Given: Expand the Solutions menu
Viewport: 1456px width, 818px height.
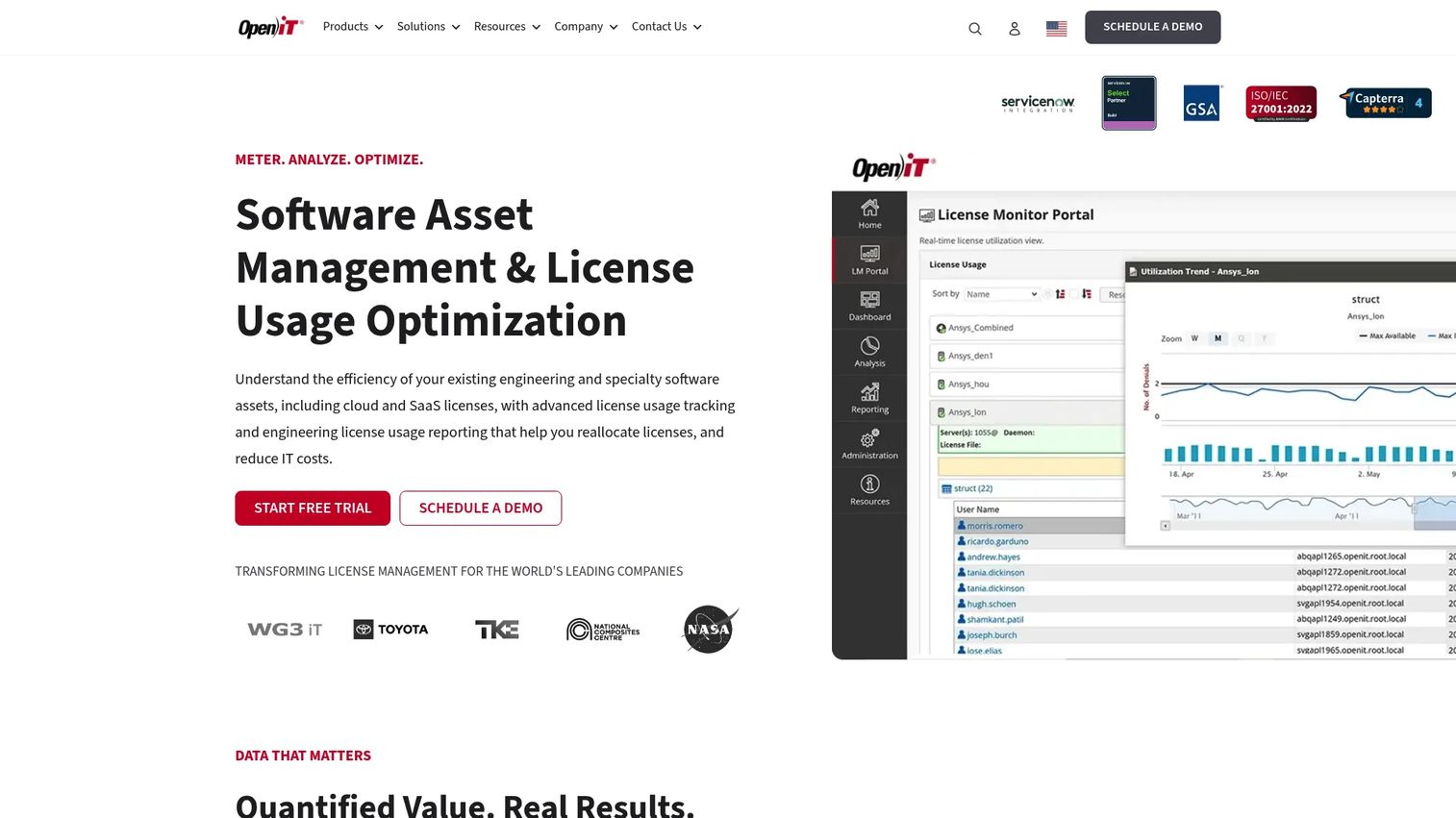Looking at the screenshot, I should coord(429,27).
